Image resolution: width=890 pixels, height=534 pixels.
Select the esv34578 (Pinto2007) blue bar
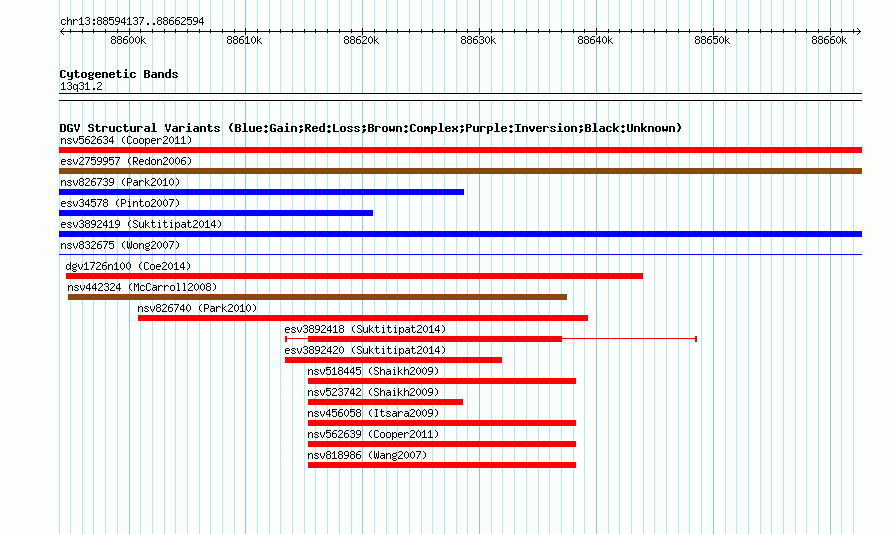click(216, 213)
